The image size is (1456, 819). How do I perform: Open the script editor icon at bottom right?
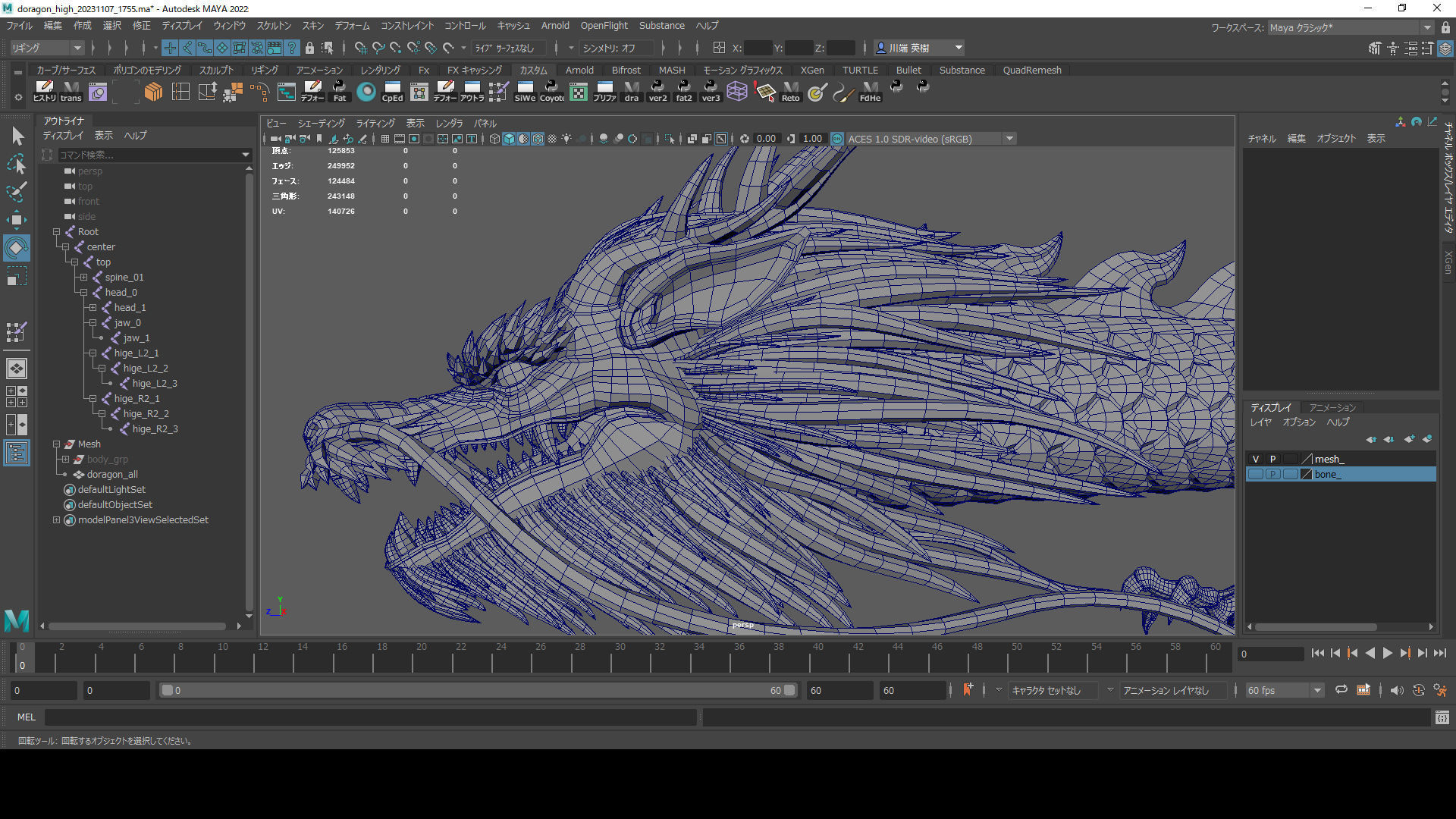click(1442, 717)
